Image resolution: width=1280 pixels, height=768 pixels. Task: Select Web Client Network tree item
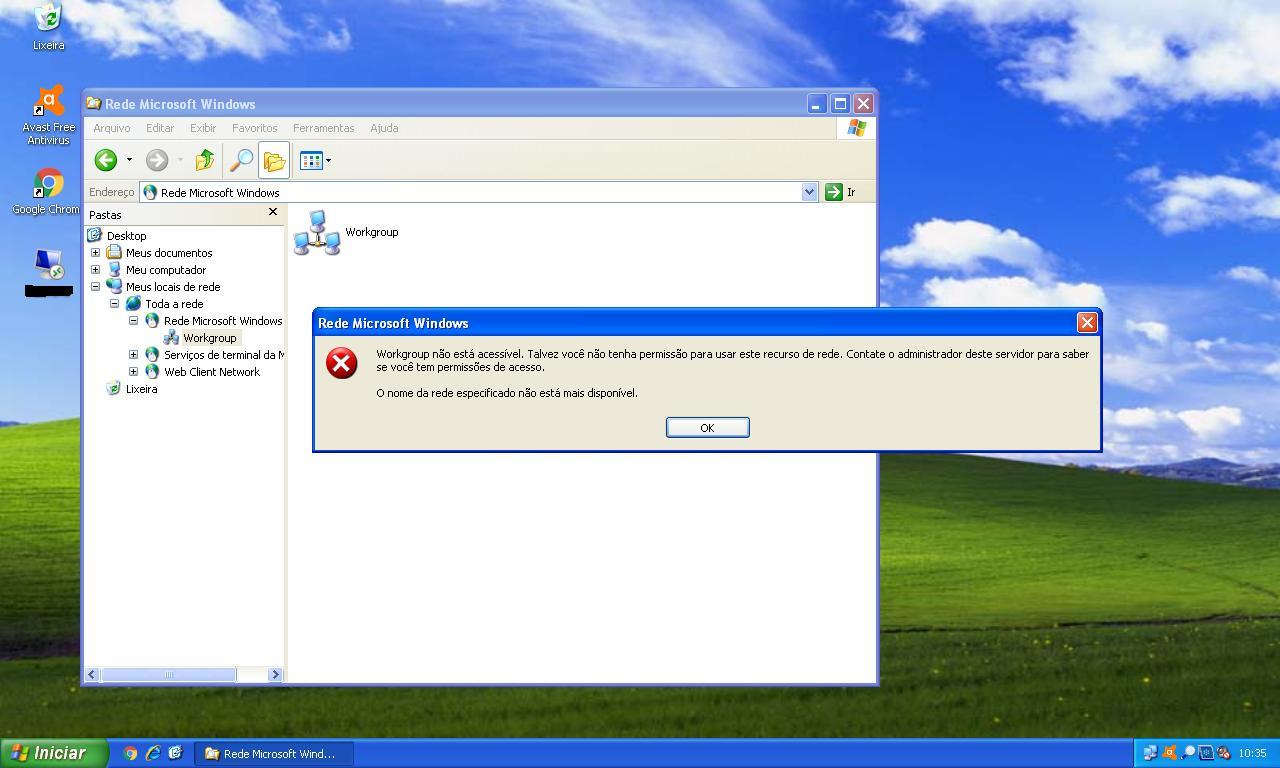point(212,372)
